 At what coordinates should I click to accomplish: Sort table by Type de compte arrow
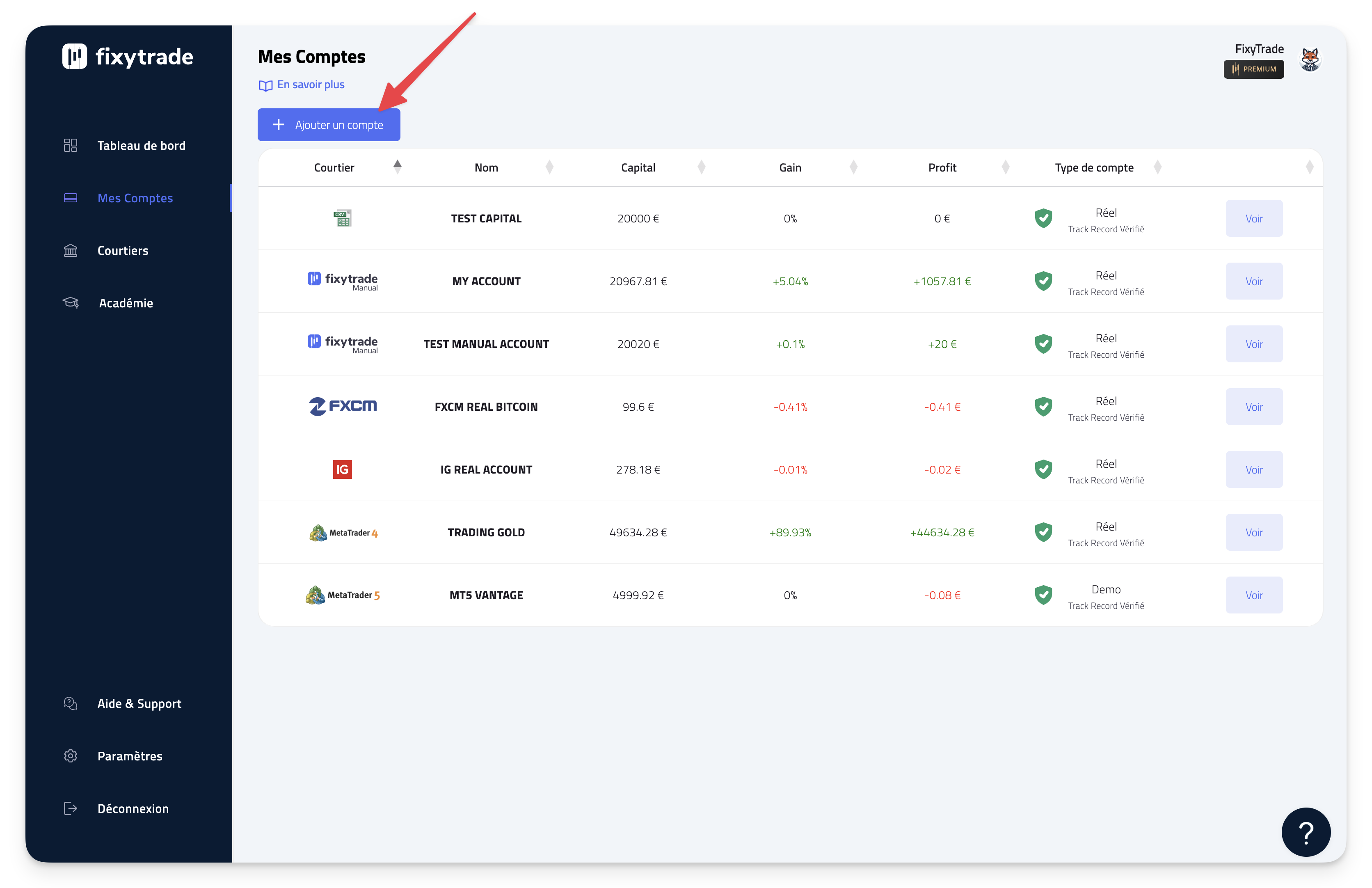(1157, 167)
